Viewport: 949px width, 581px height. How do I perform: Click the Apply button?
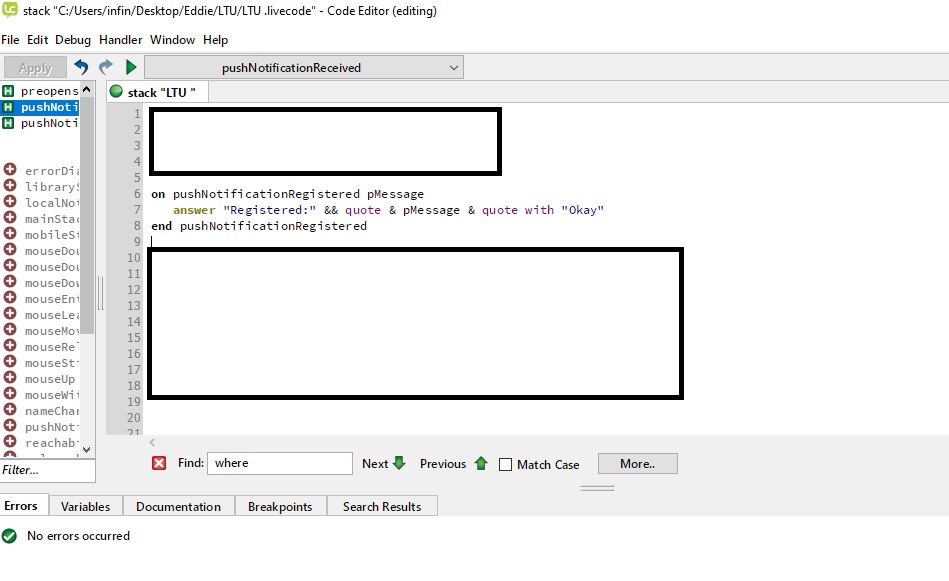[35, 68]
